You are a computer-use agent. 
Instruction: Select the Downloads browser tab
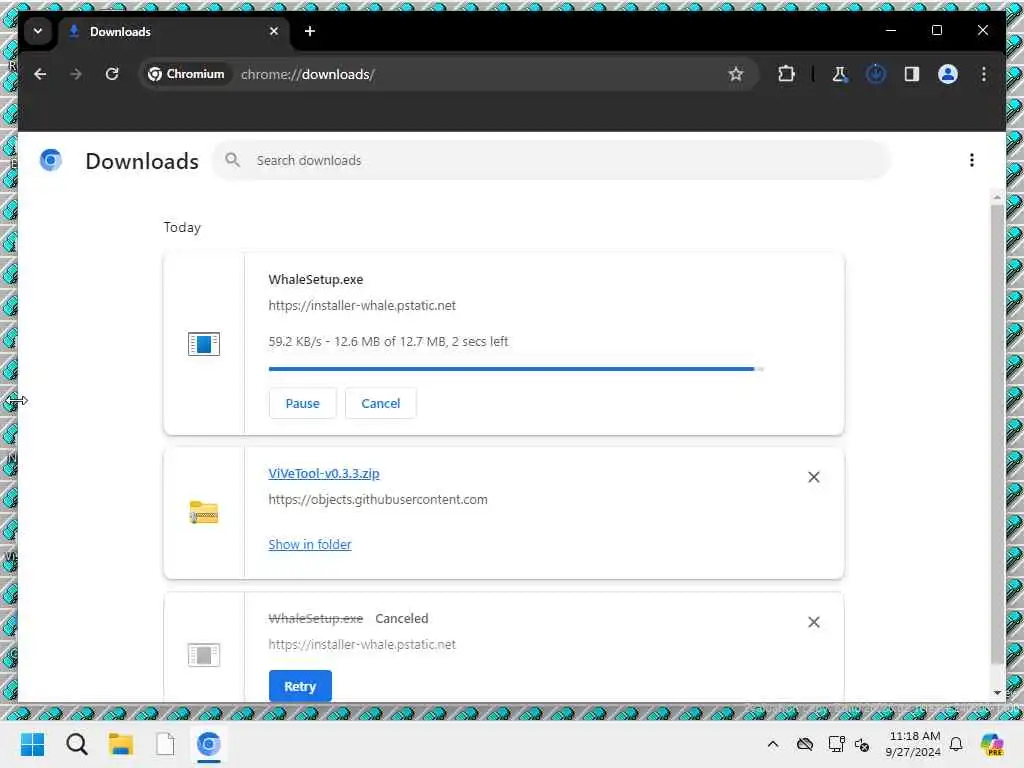(x=175, y=31)
